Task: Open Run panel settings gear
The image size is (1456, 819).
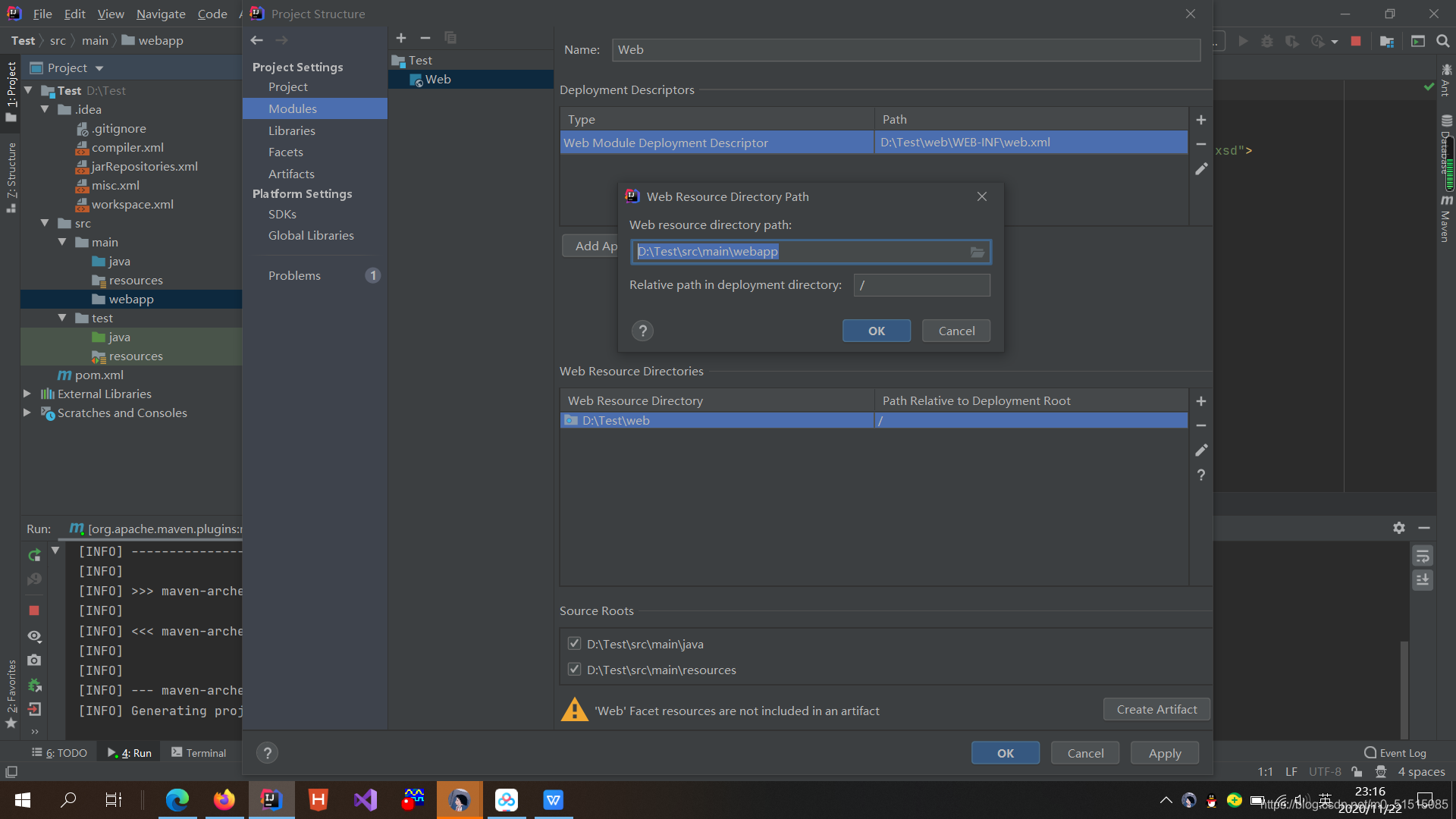Action: pyautogui.click(x=1399, y=528)
